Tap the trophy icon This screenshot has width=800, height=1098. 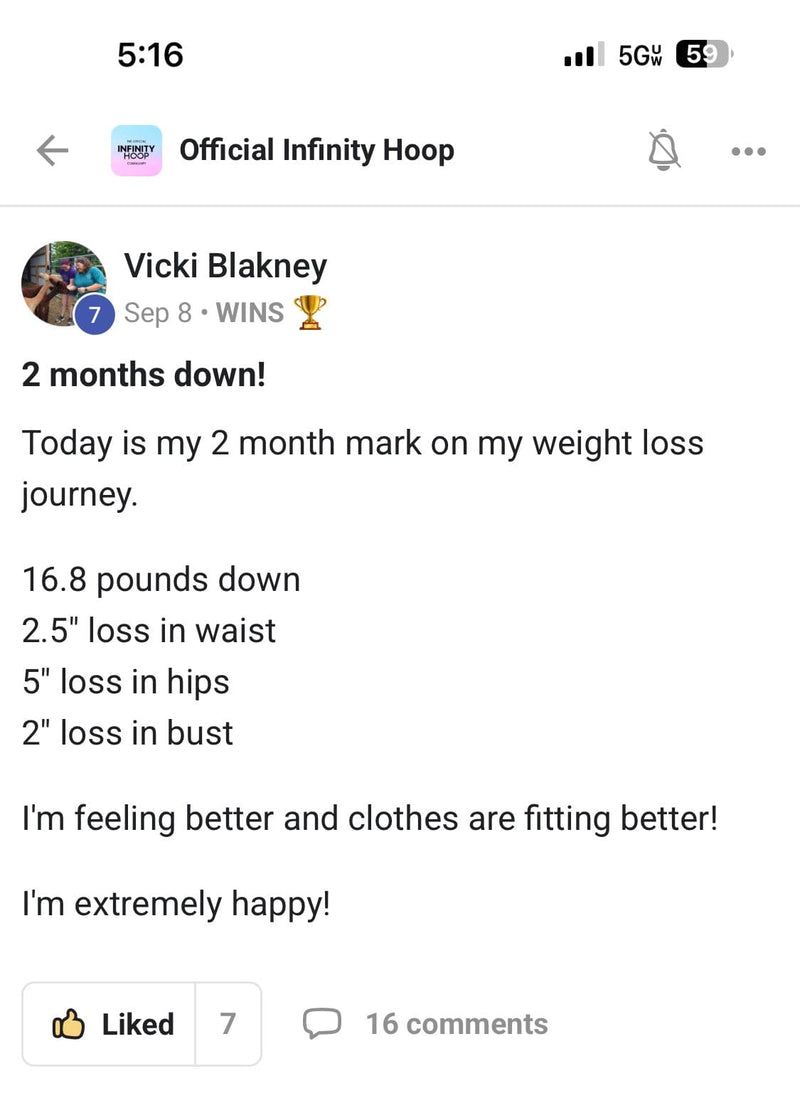(310, 313)
